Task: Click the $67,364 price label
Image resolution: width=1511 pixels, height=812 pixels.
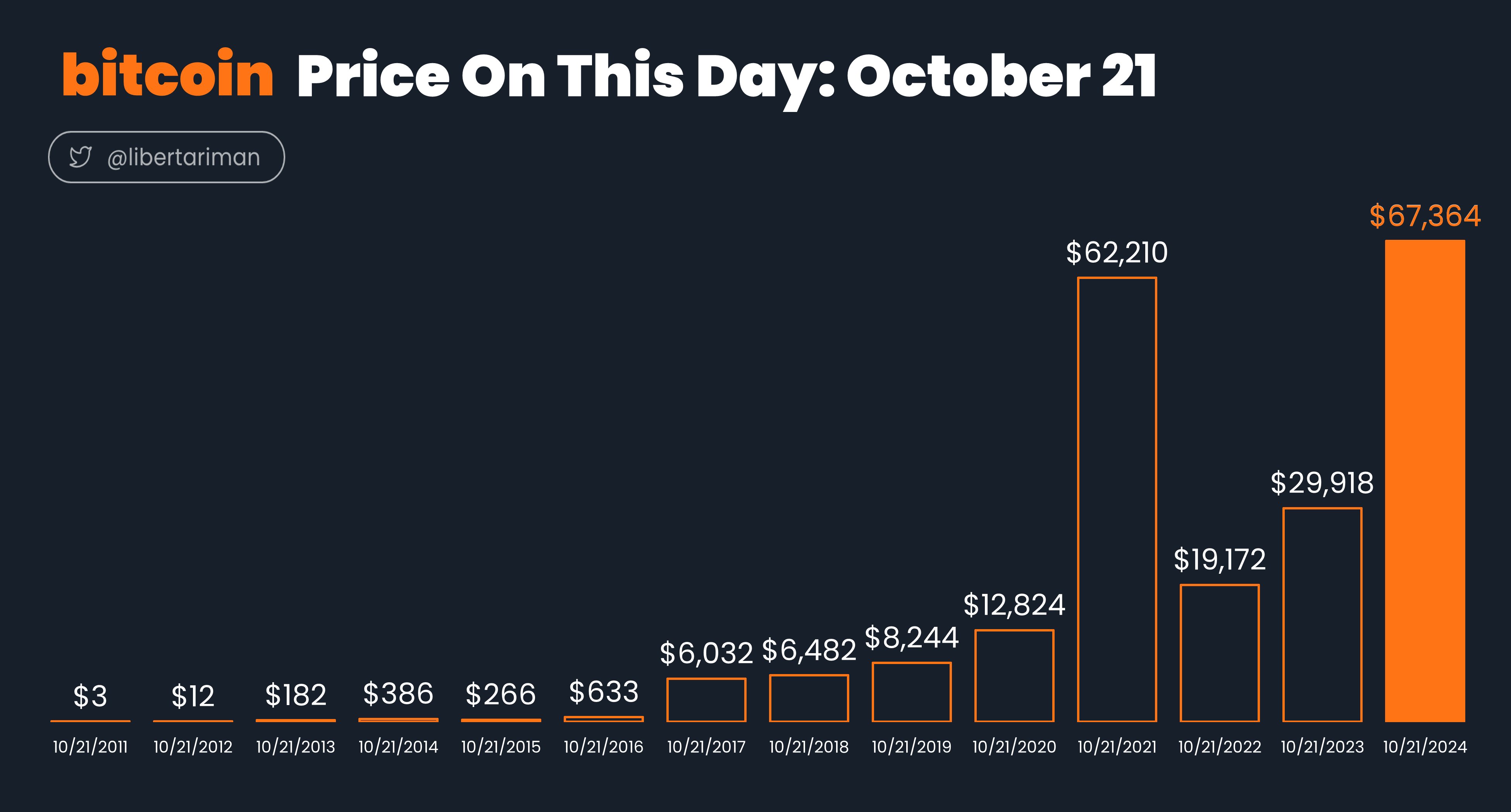Action: tap(1425, 216)
